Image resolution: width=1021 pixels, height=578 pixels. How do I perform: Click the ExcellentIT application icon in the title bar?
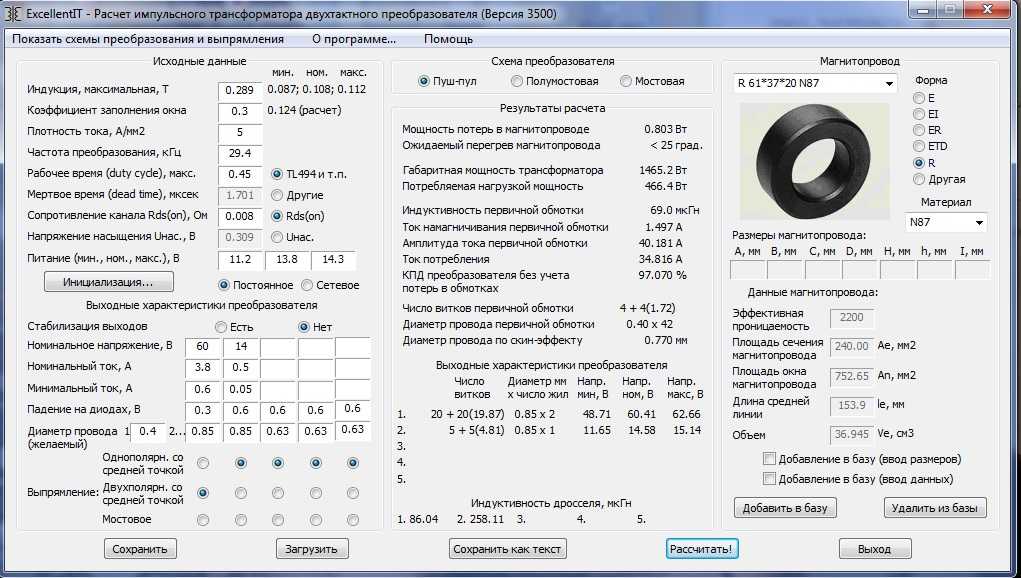[13, 13]
